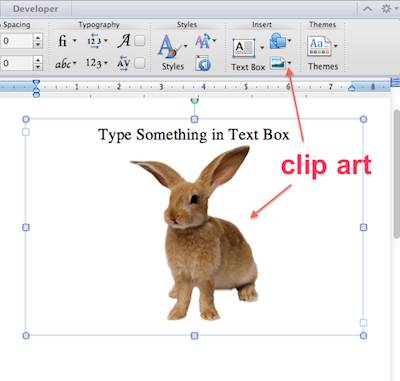Click the upper Spacing value field
The width and height of the screenshot is (400, 381).
[x=16, y=41]
